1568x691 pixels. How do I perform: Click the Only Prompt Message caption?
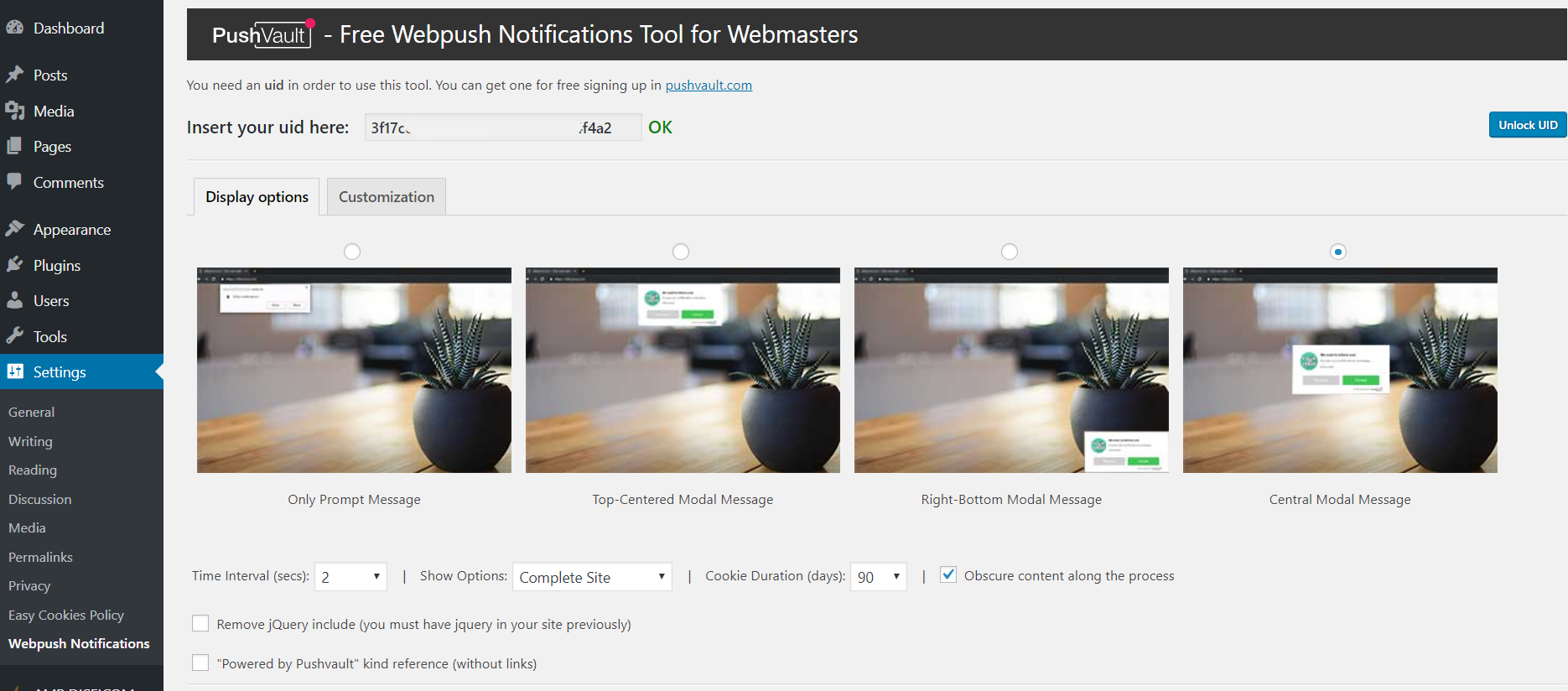tap(354, 499)
